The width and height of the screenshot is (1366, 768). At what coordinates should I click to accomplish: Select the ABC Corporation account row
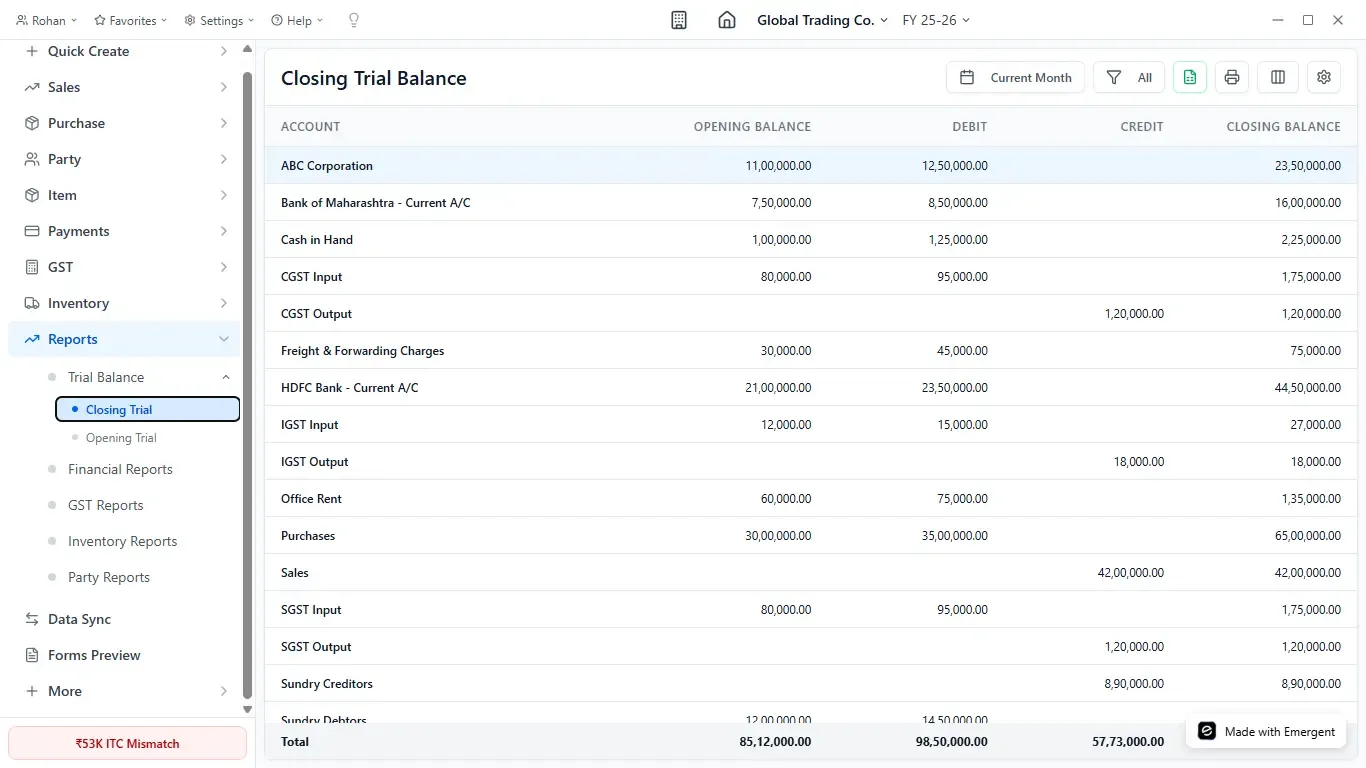tap(327, 165)
